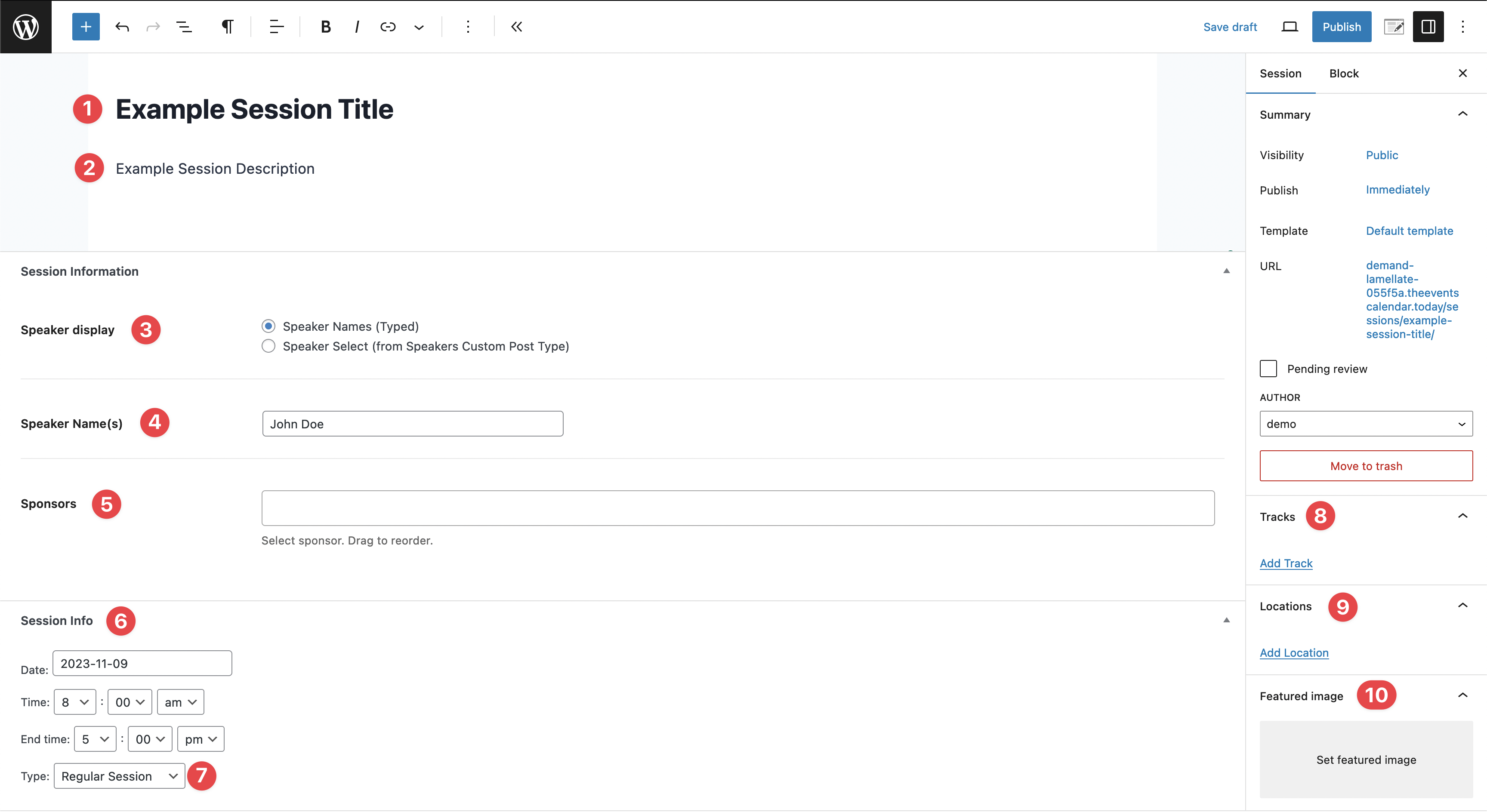Check the Pending review checkbox

[x=1268, y=369]
